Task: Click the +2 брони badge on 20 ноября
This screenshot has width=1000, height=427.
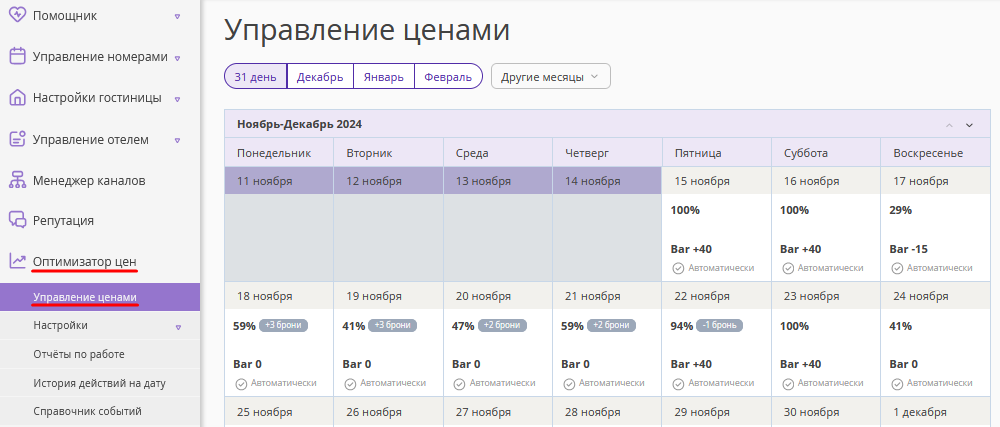Action: click(503, 326)
